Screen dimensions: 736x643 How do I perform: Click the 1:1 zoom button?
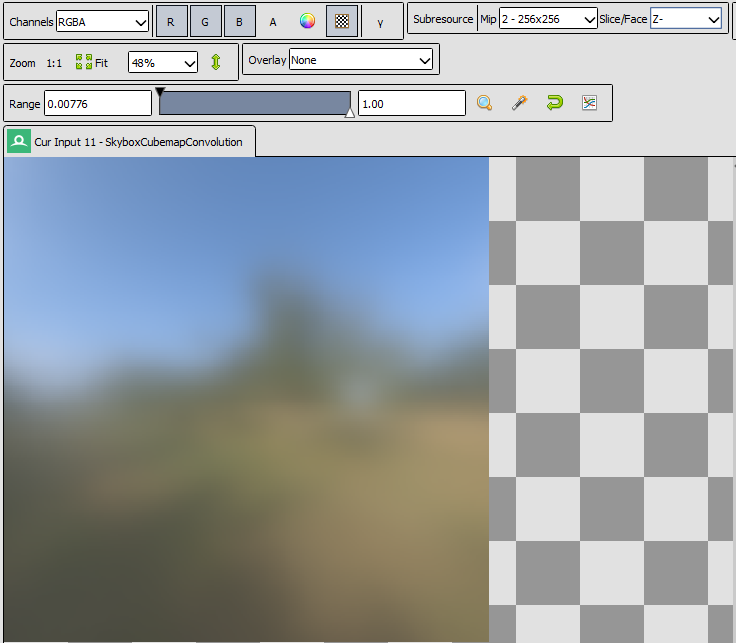point(54,63)
